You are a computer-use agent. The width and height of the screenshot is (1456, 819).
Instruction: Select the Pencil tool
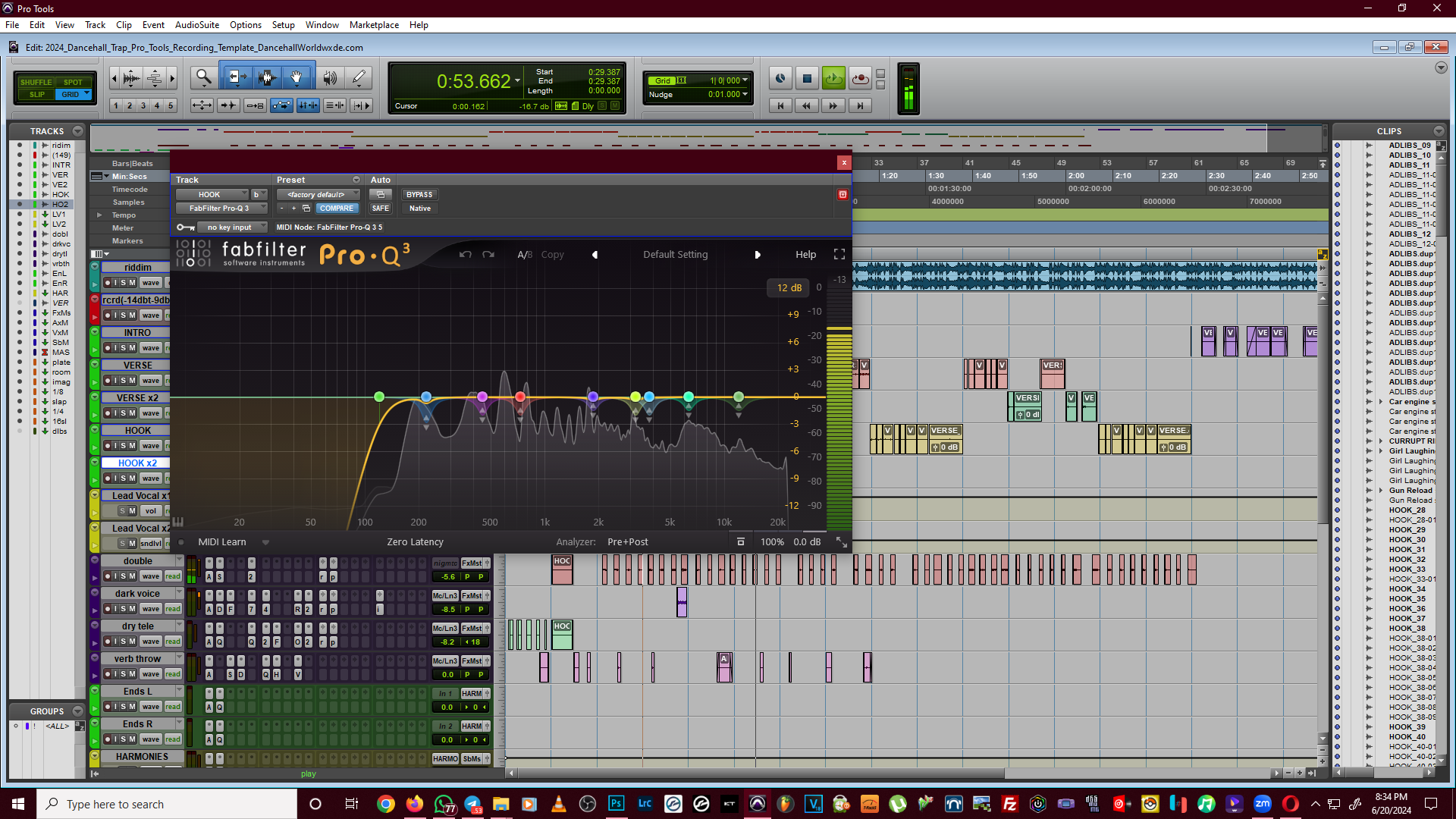point(359,77)
